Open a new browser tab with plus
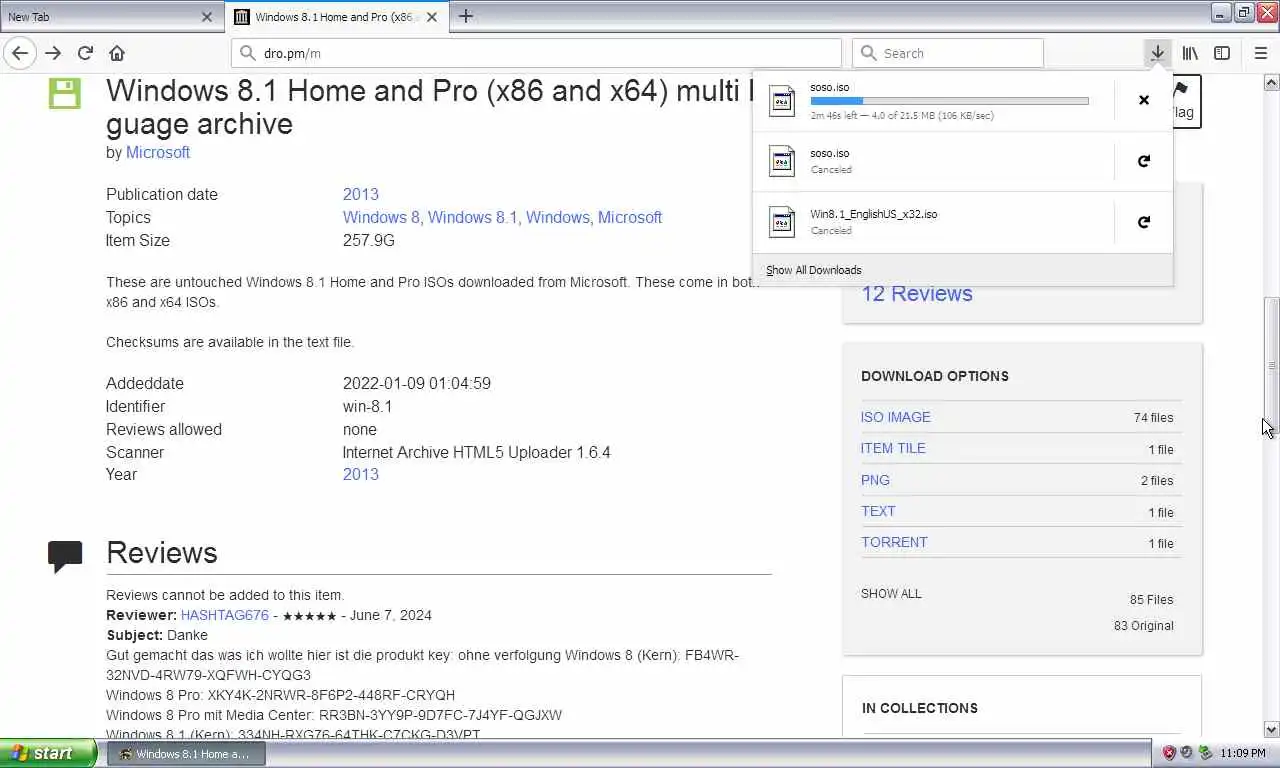The width and height of the screenshot is (1280, 768). tap(466, 16)
